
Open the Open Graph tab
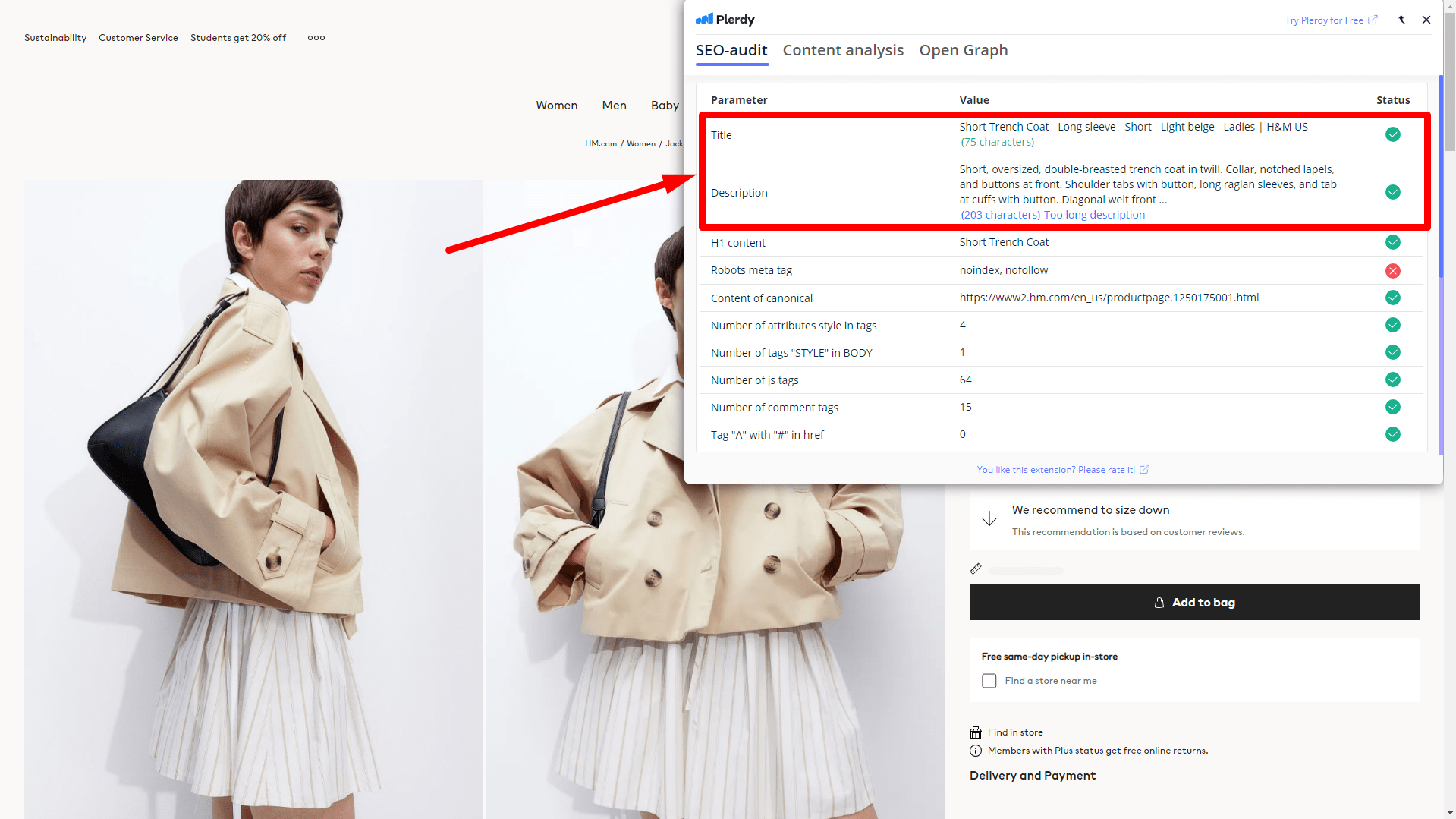pos(964,50)
